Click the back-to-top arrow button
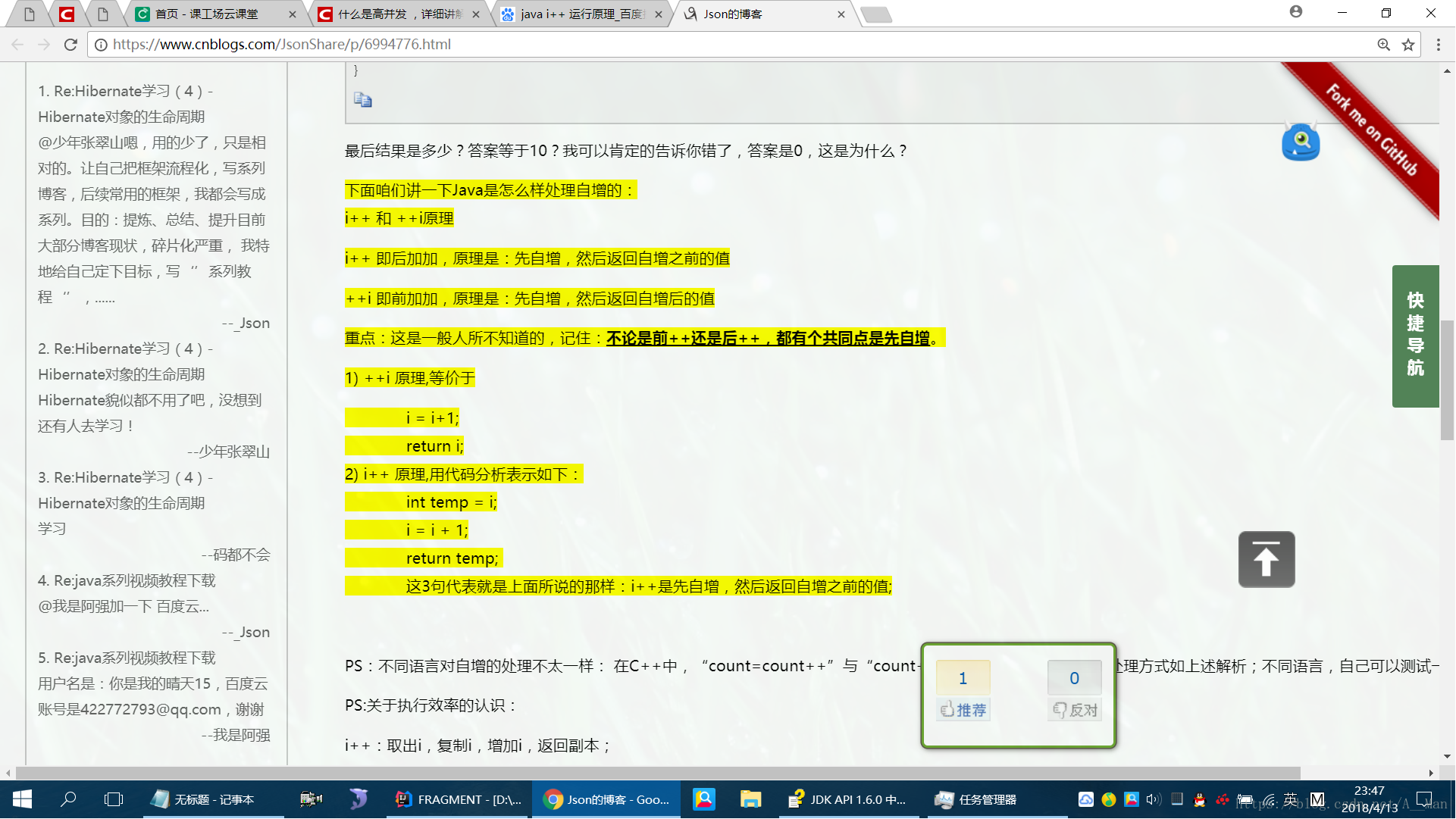This screenshot has height=819, width=1456. 1266,560
